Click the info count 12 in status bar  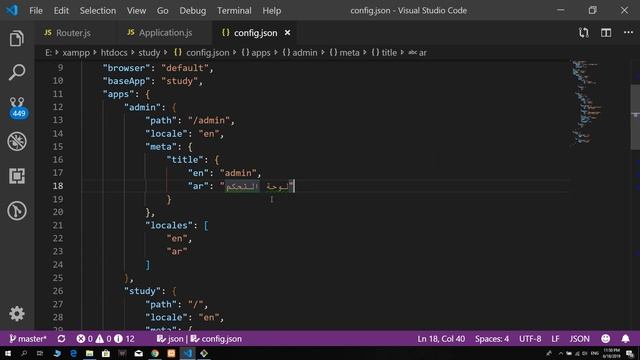pos(124,339)
